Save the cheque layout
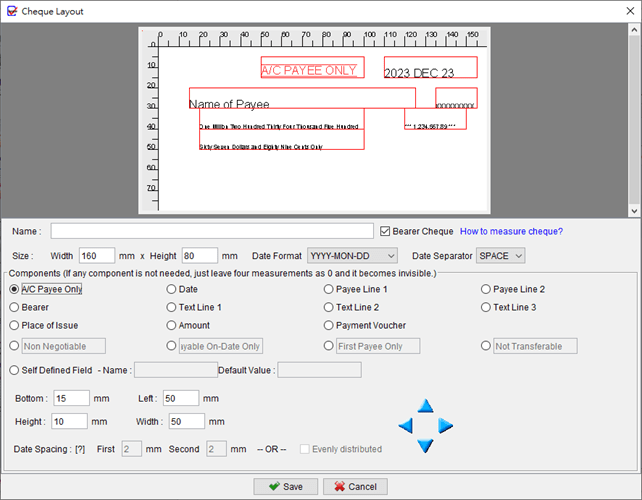Image resolution: width=642 pixels, height=500 pixels. [x=285, y=486]
